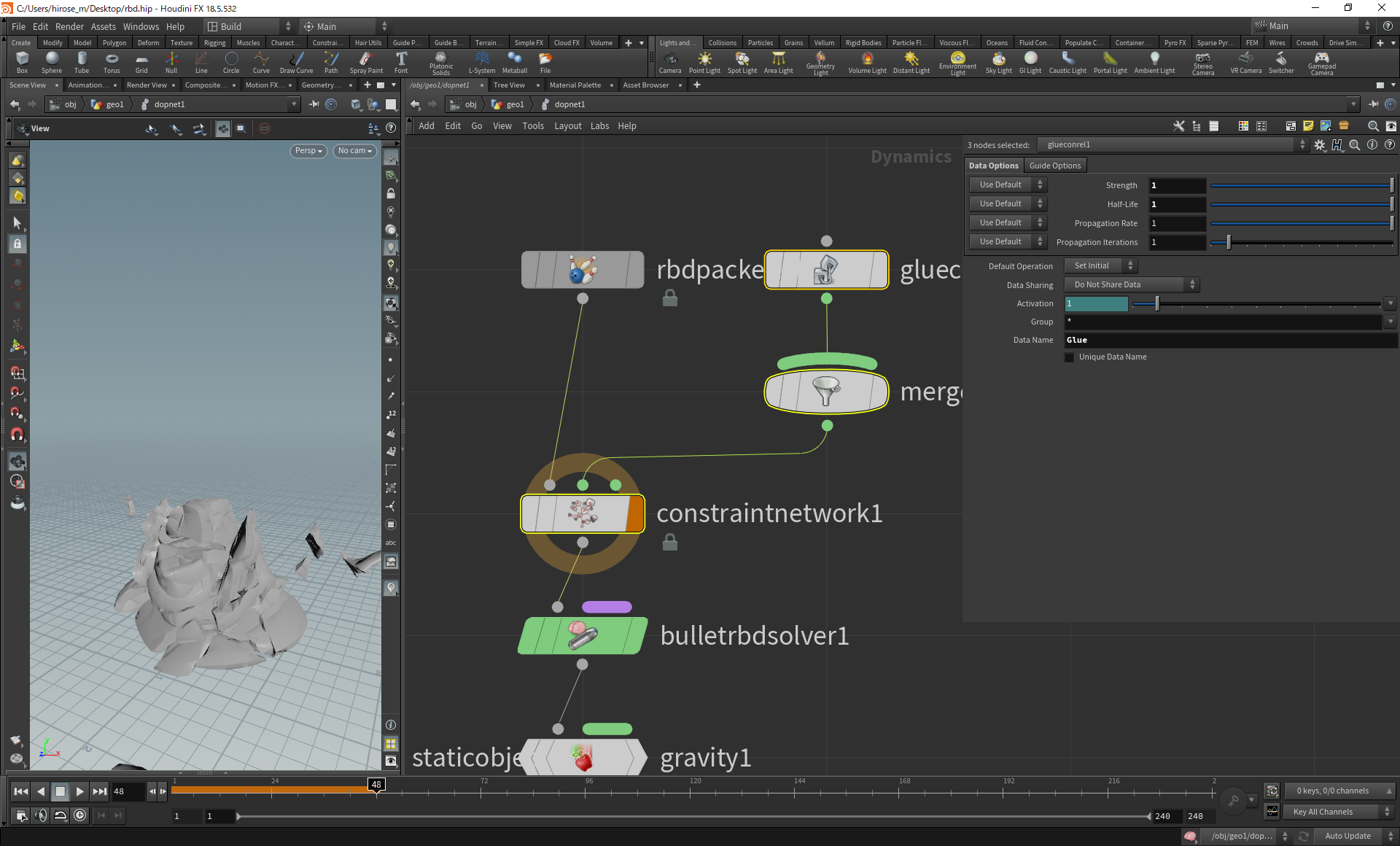1400x846 pixels.
Task: Add a Gamepad Camera from the shelf
Action: [x=1322, y=63]
